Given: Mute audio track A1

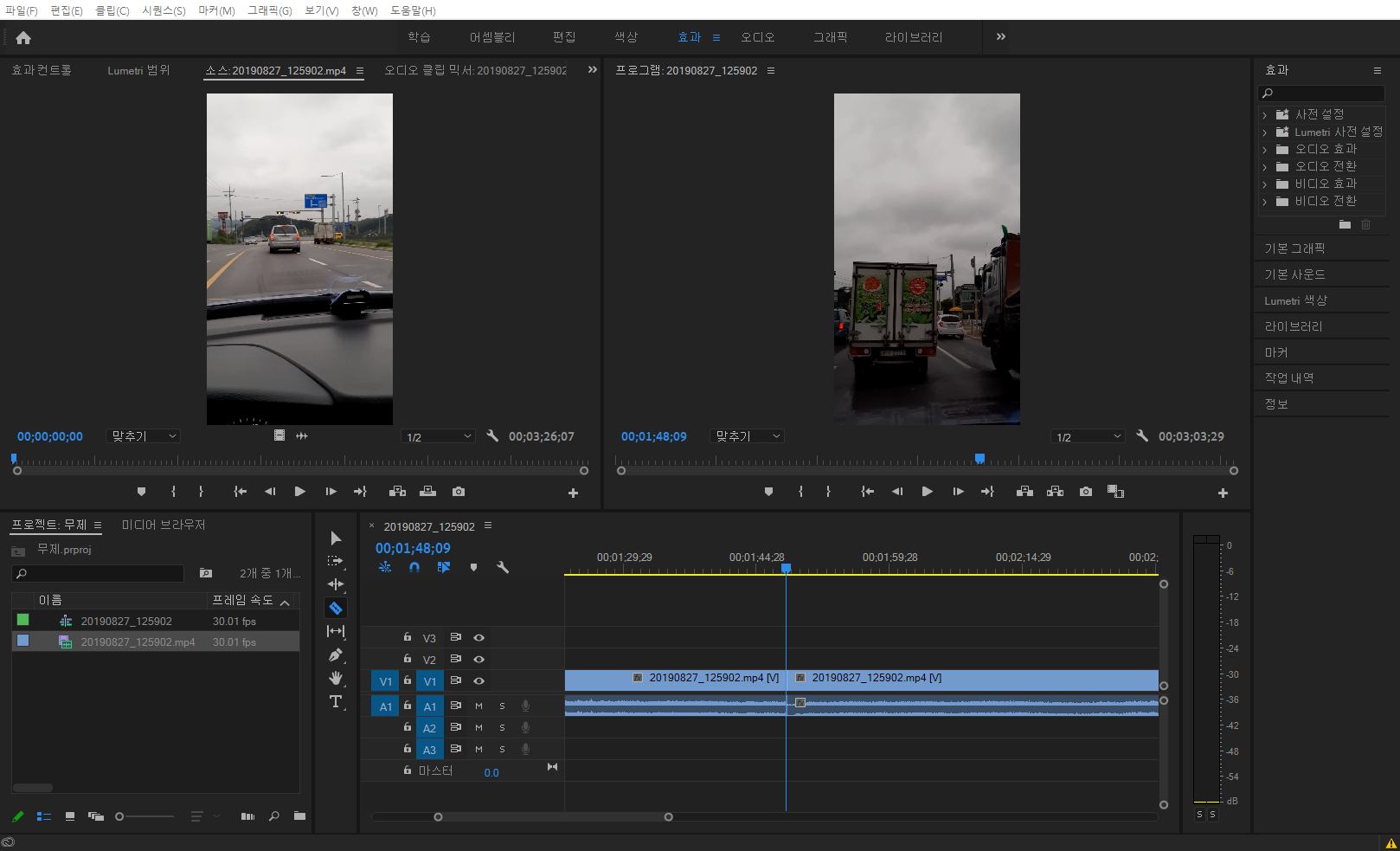Looking at the screenshot, I should (478, 706).
